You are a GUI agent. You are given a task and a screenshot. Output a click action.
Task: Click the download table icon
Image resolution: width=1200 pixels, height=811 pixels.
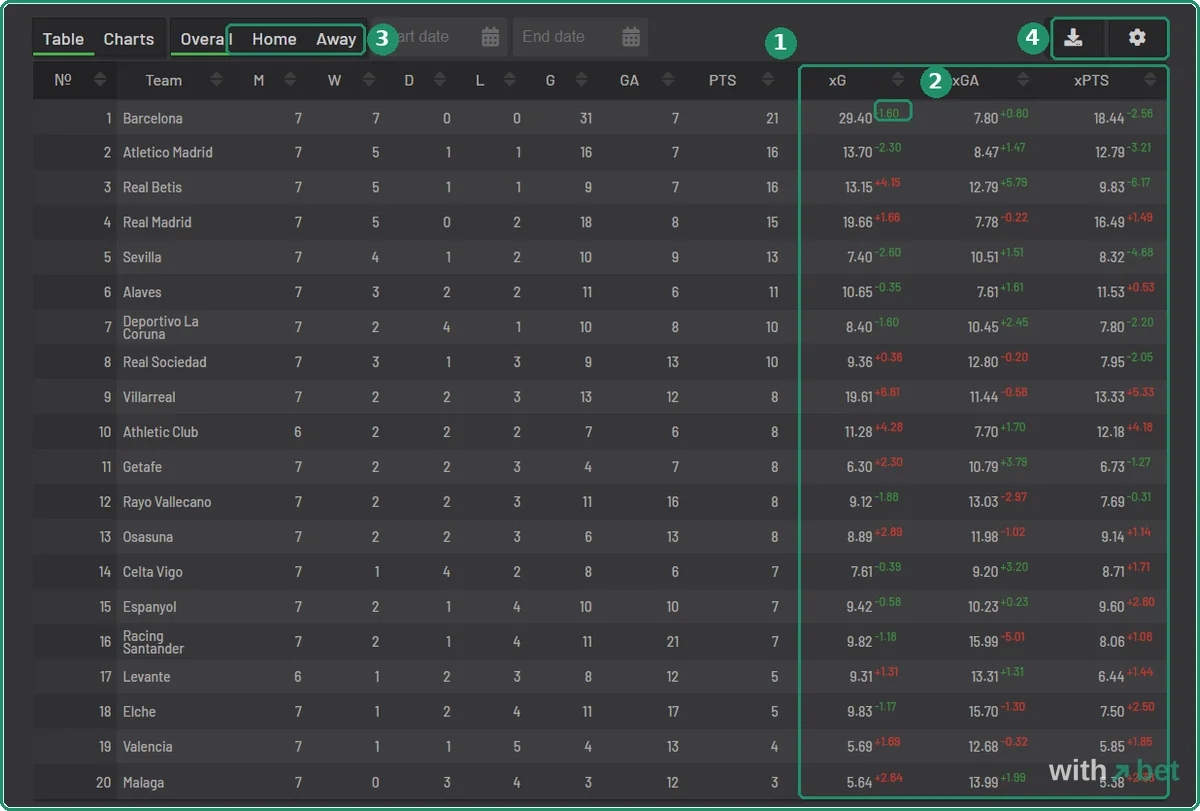click(1073, 38)
